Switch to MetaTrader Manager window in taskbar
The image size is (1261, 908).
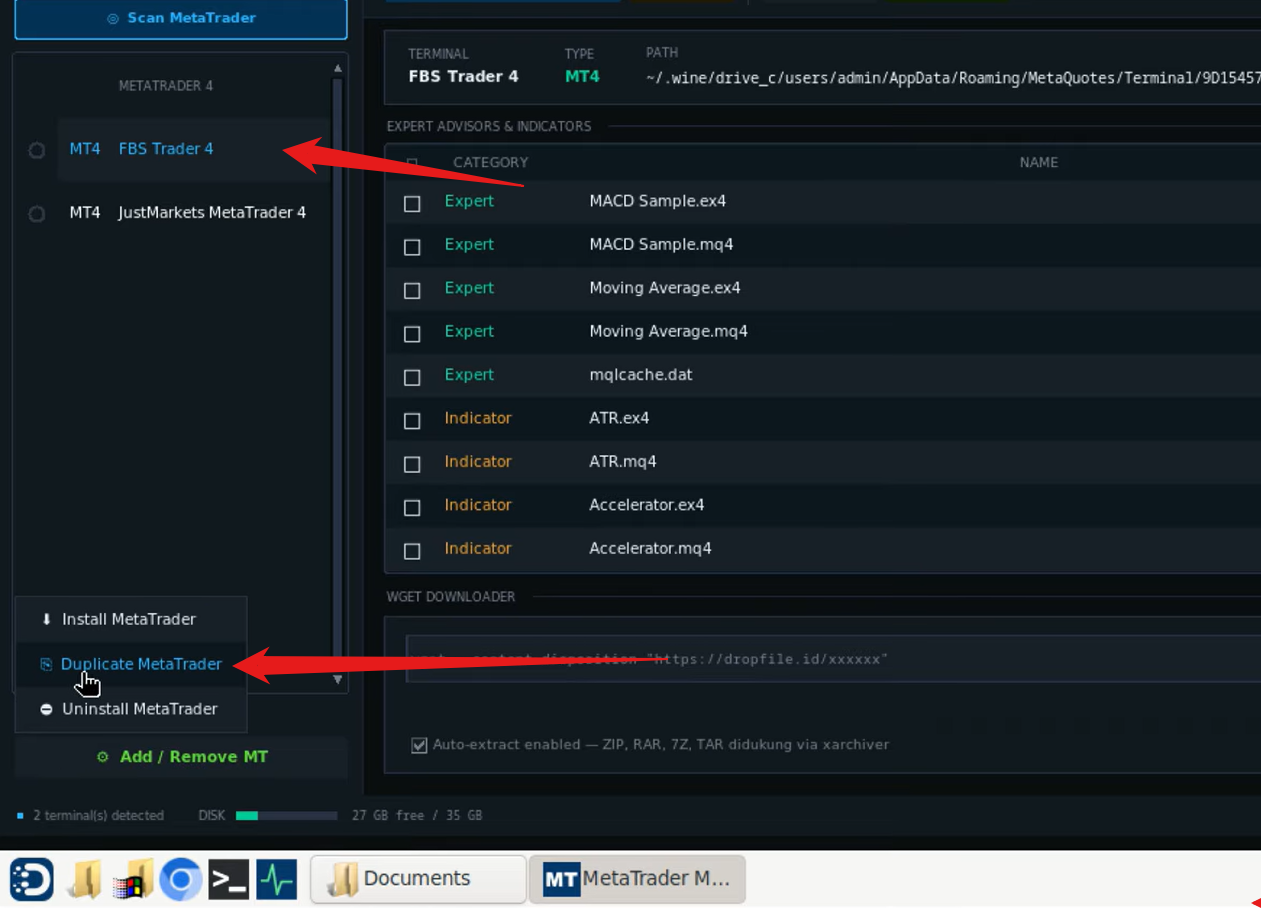637,879
